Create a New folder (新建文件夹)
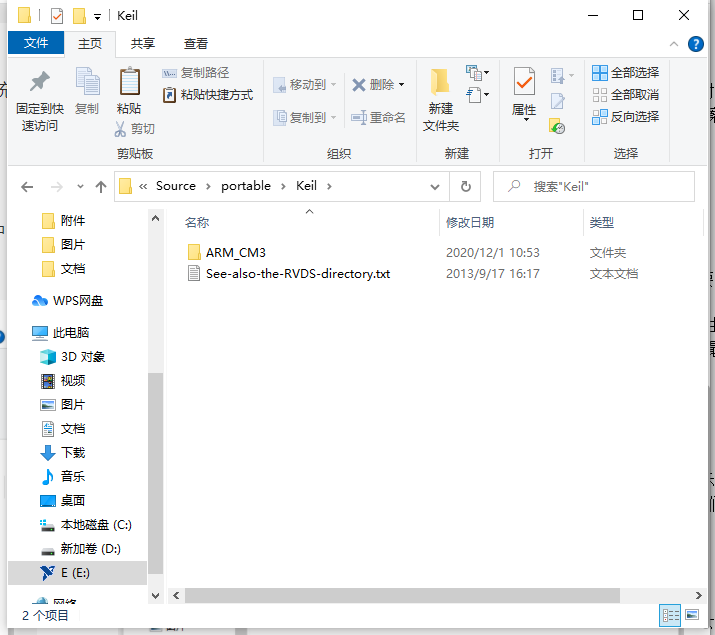715x635 pixels. coord(440,100)
